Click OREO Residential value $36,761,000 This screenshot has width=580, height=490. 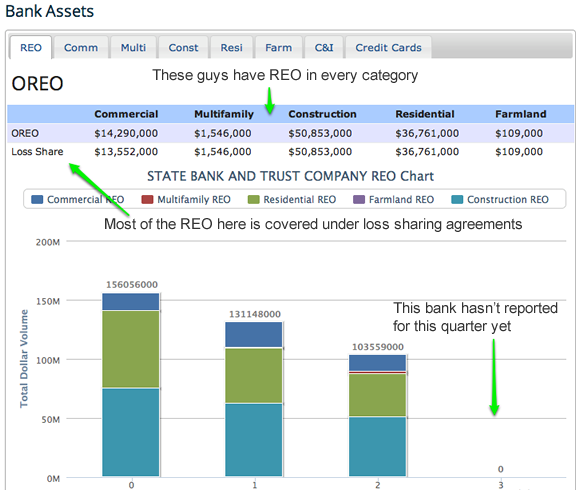(427, 133)
